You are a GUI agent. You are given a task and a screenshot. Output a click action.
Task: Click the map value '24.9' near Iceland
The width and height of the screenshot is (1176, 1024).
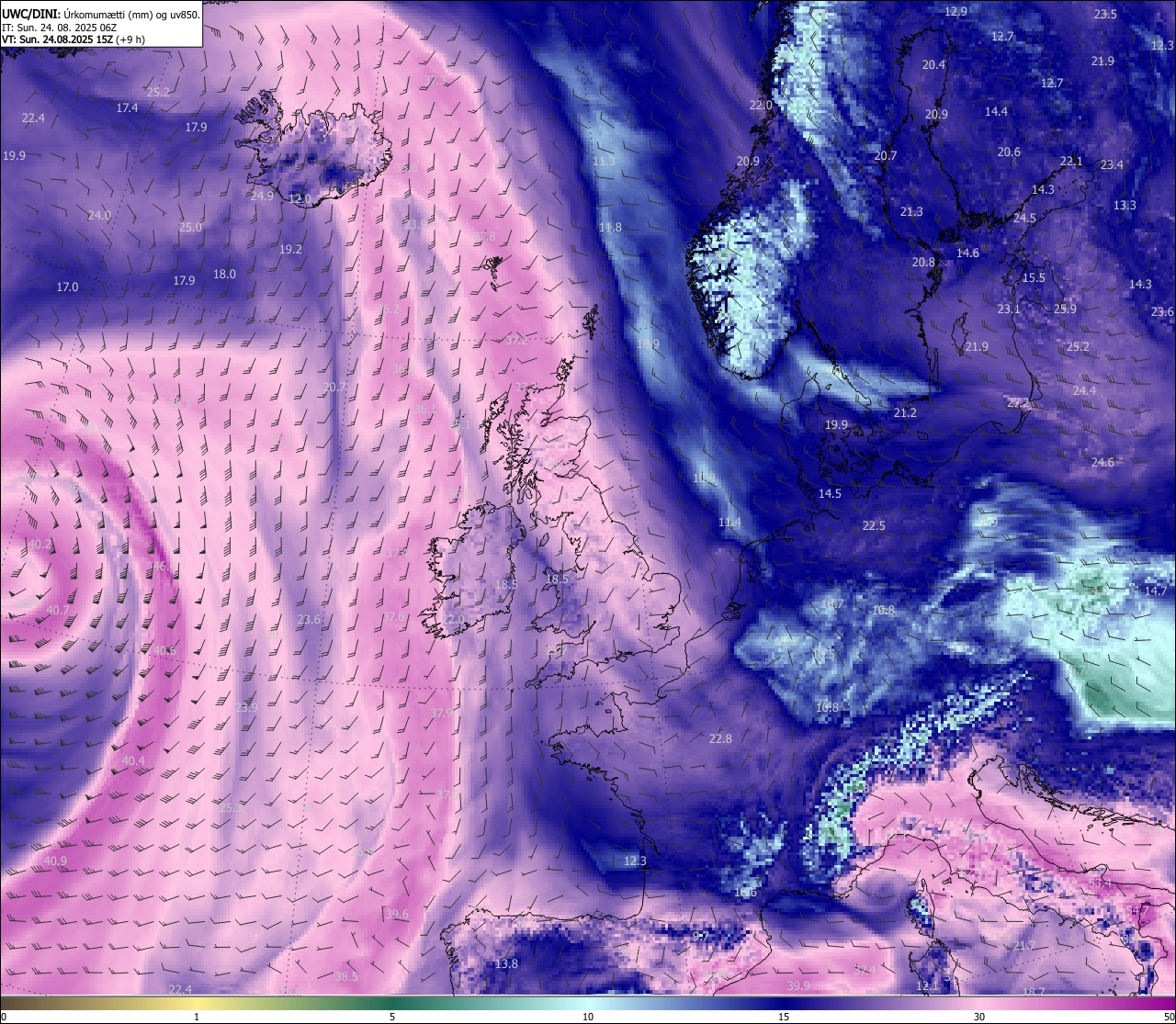tap(262, 196)
